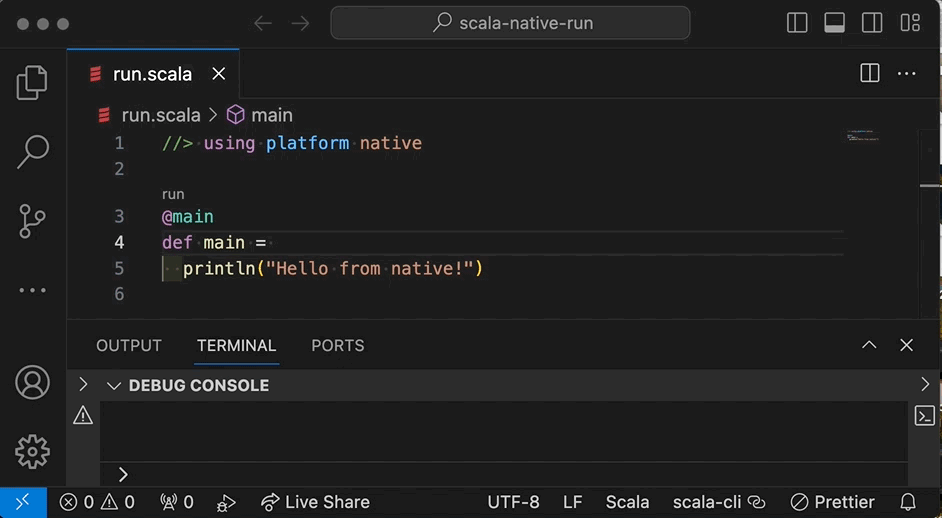Show additional views ellipsis in activity bar
This screenshot has height=518, width=942.
[x=32, y=290]
